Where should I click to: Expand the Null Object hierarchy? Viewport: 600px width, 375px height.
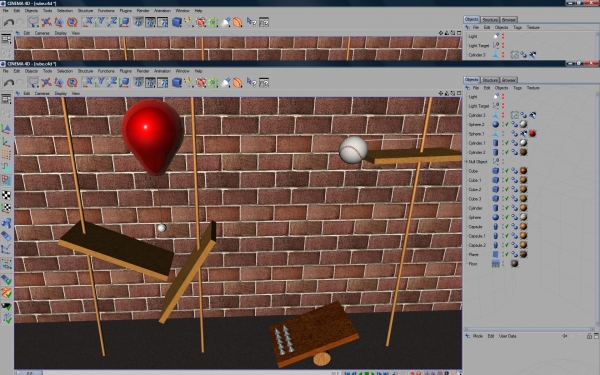point(466,161)
